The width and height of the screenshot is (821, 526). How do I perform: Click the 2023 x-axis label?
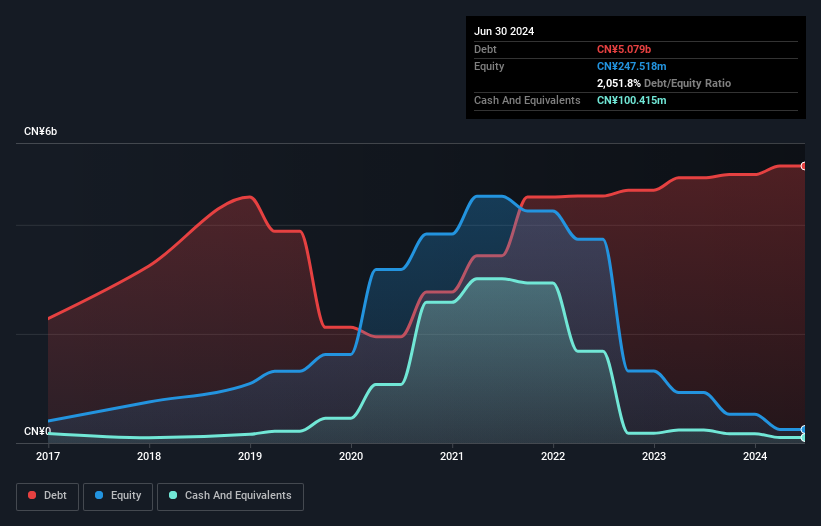coord(654,456)
